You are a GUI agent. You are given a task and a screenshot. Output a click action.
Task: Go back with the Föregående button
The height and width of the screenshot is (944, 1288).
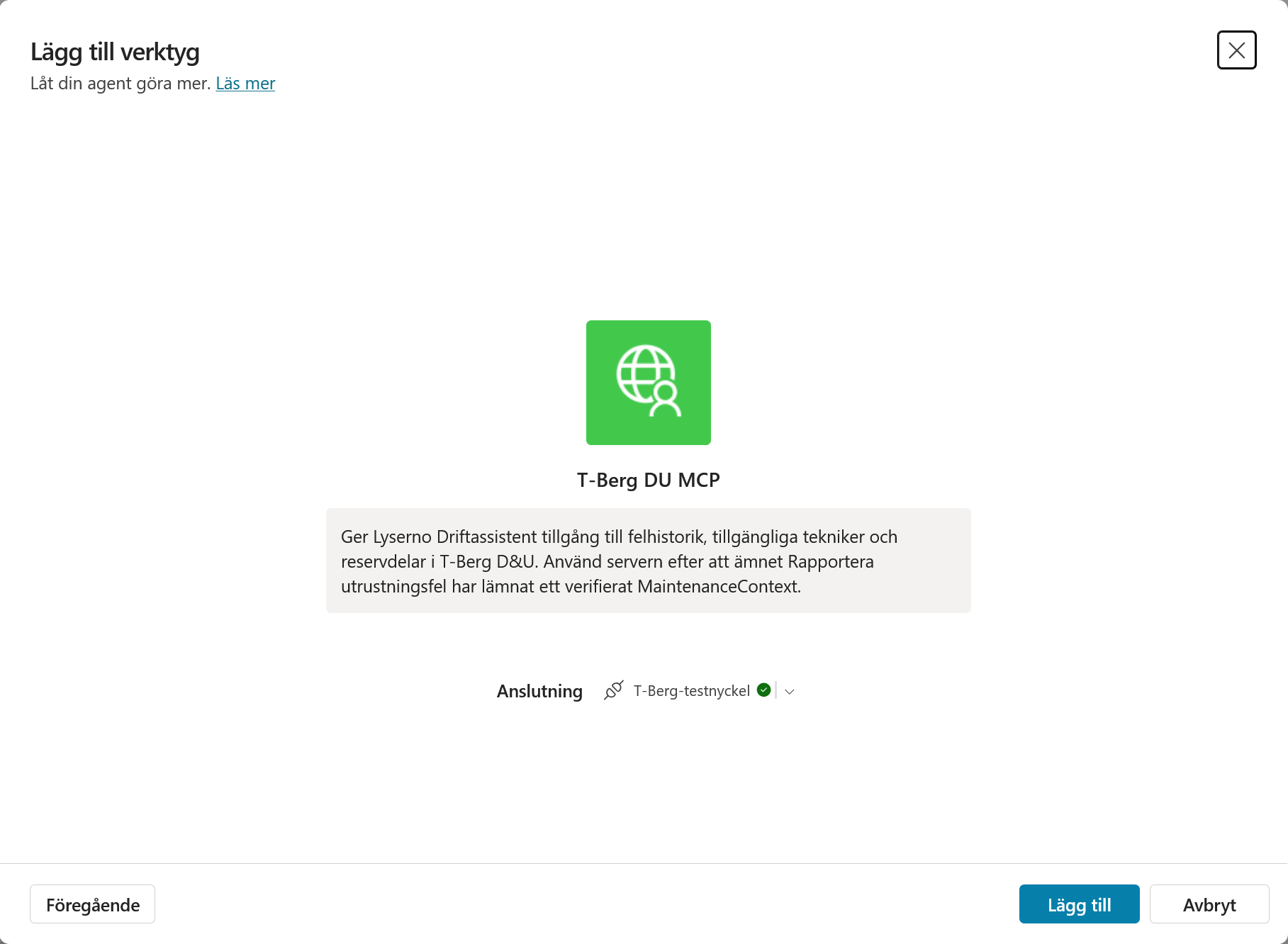pos(93,904)
